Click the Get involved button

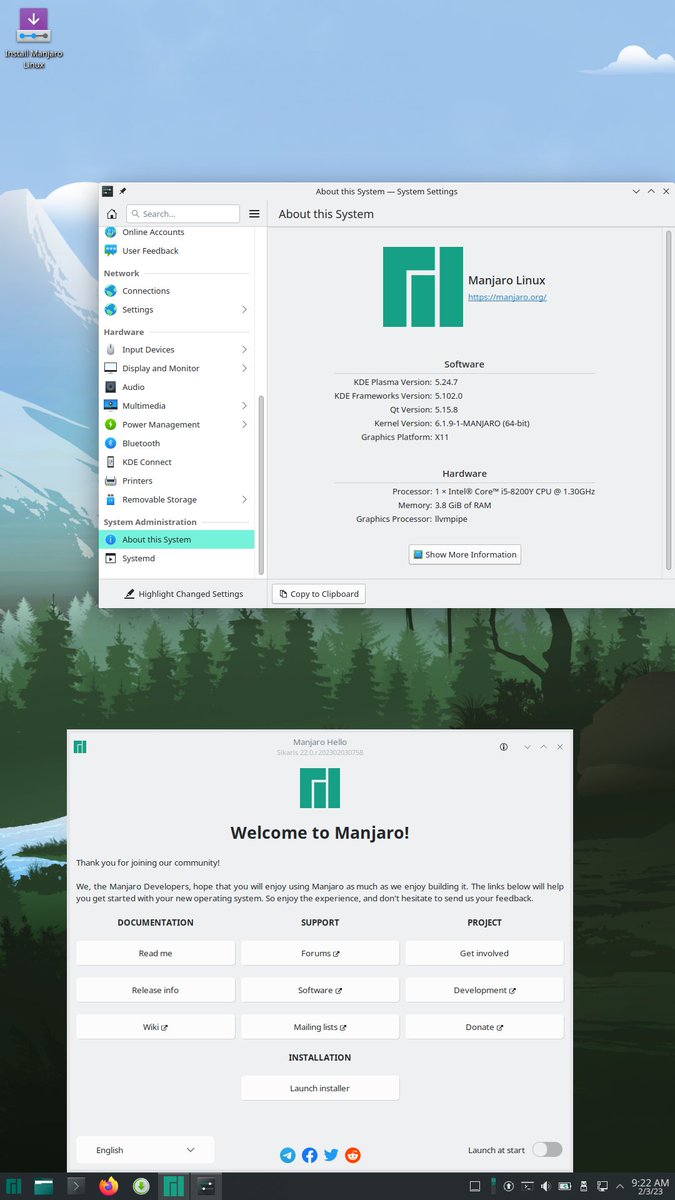(484, 953)
